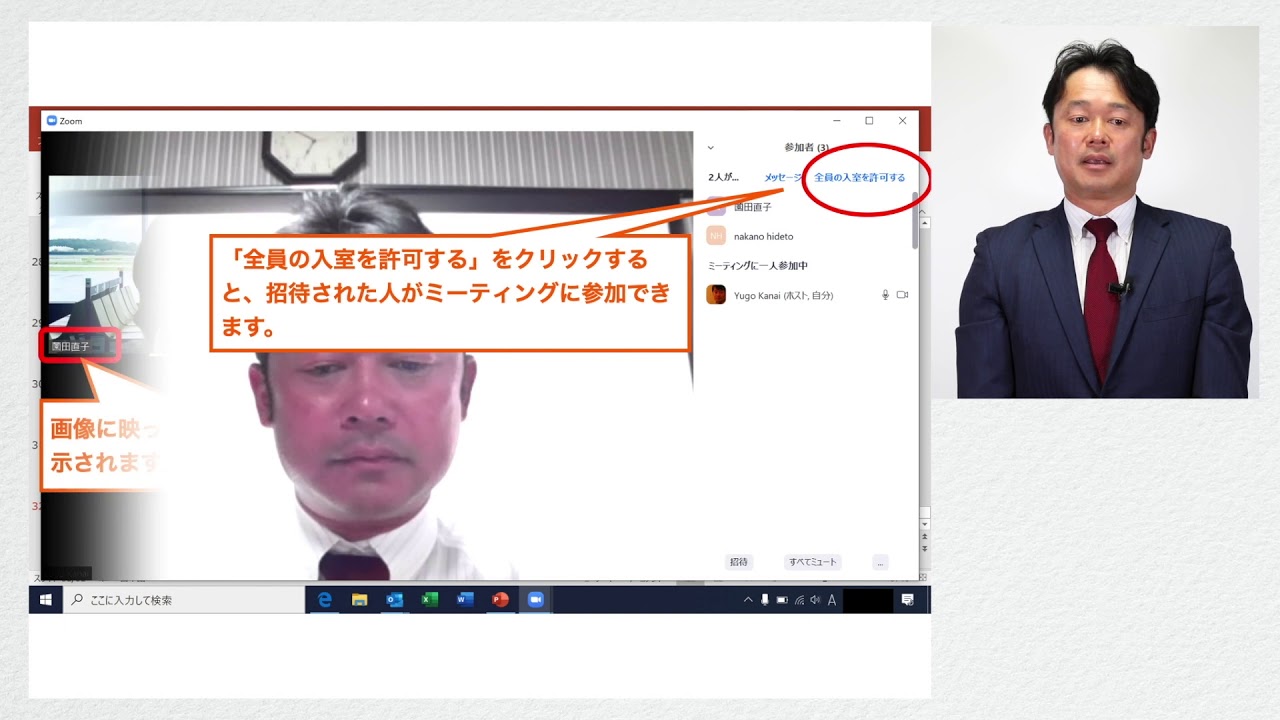1280x720 pixels.
Task: Click the participants list scrollbar
Action: coord(915,222)
